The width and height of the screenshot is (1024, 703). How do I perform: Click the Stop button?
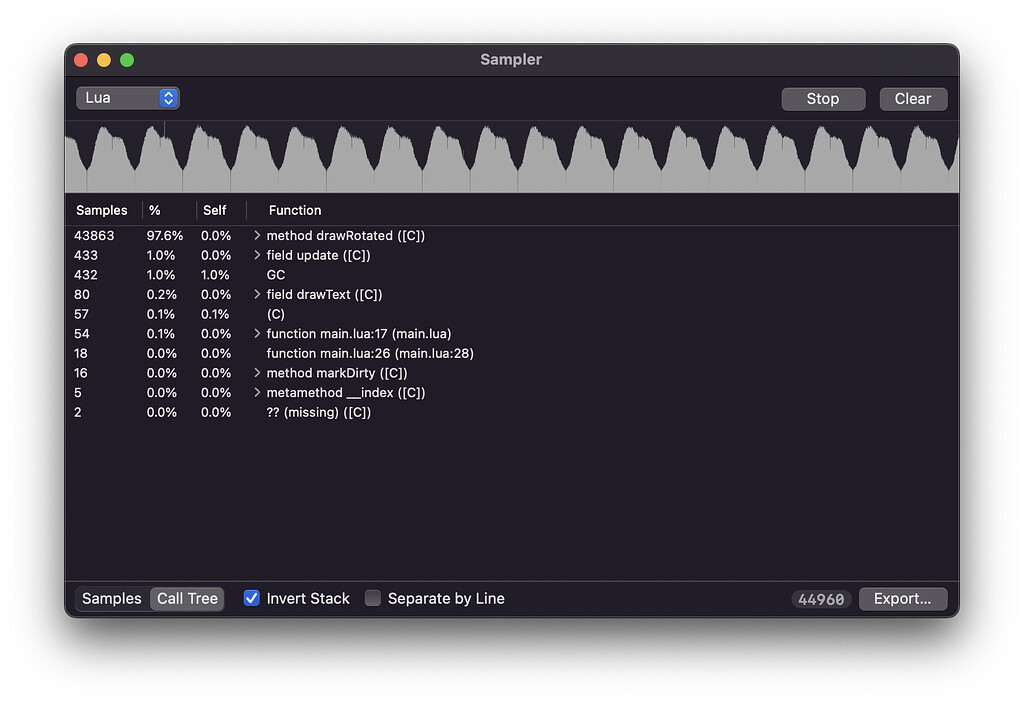tap(823, 98)
